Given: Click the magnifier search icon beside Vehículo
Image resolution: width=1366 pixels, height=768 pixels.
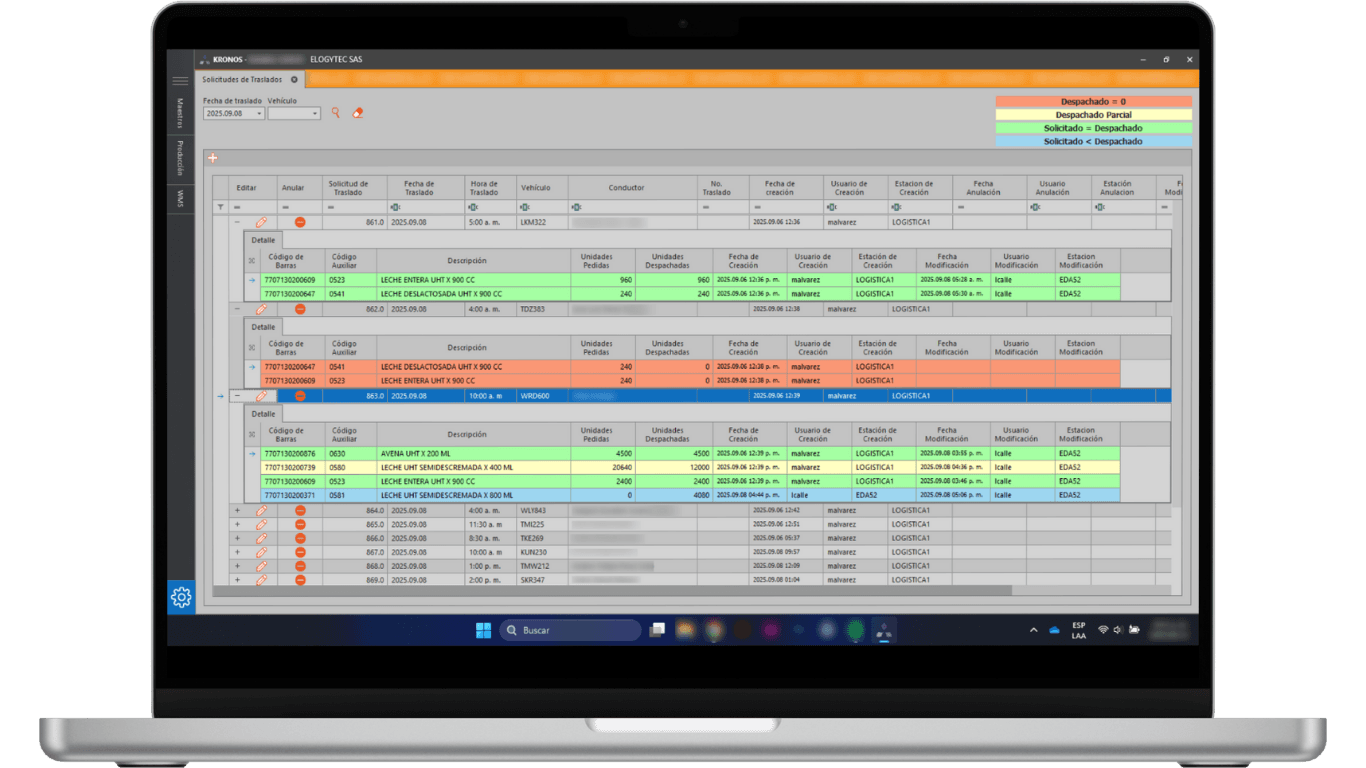Looking at the screenshot, I should (336, 114).
